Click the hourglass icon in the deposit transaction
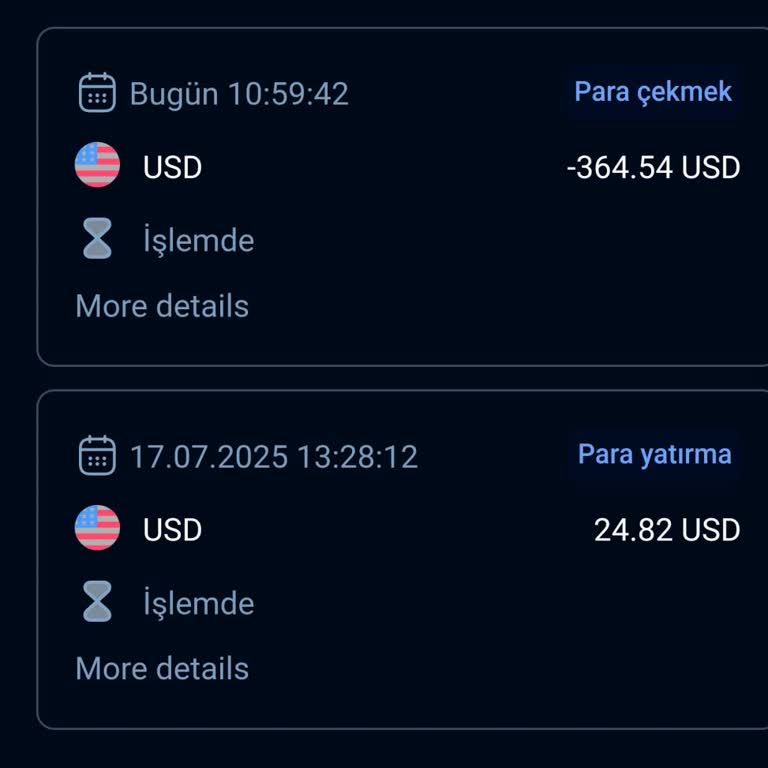768x768 pixels. point(97,603)
